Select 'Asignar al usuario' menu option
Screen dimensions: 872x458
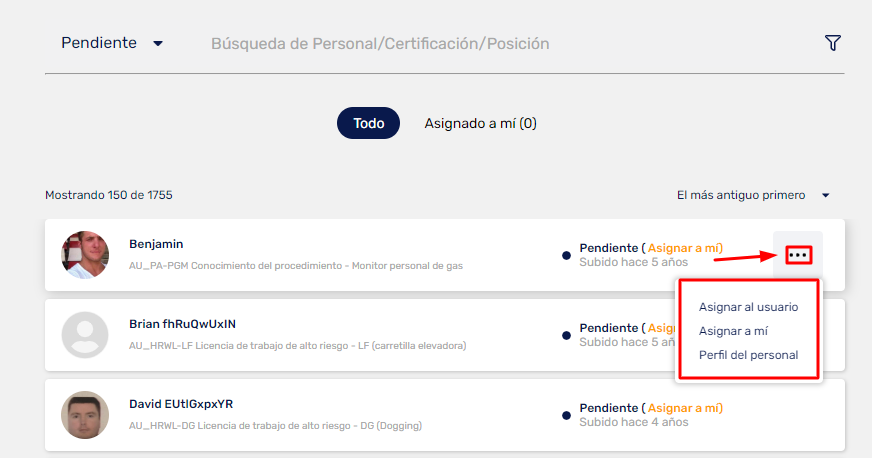pos(748,307)
